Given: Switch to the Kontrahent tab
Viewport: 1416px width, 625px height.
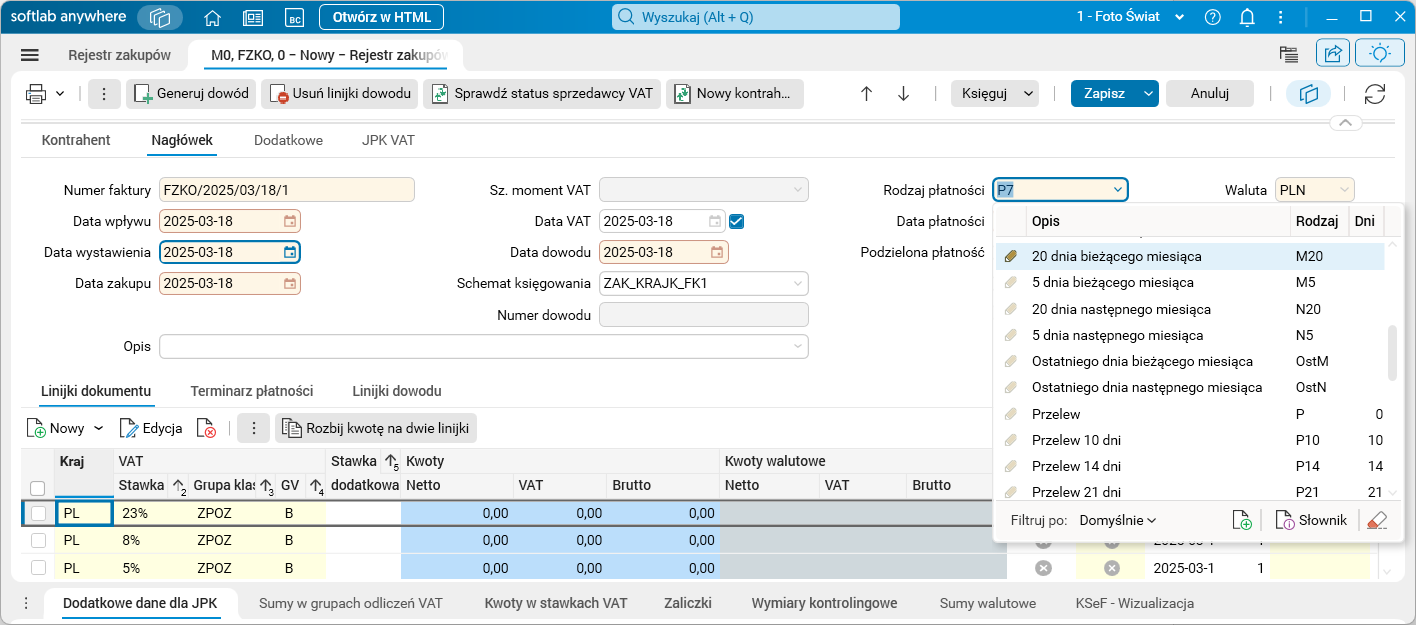Looking at the screenshot, I should coord(76,140).
